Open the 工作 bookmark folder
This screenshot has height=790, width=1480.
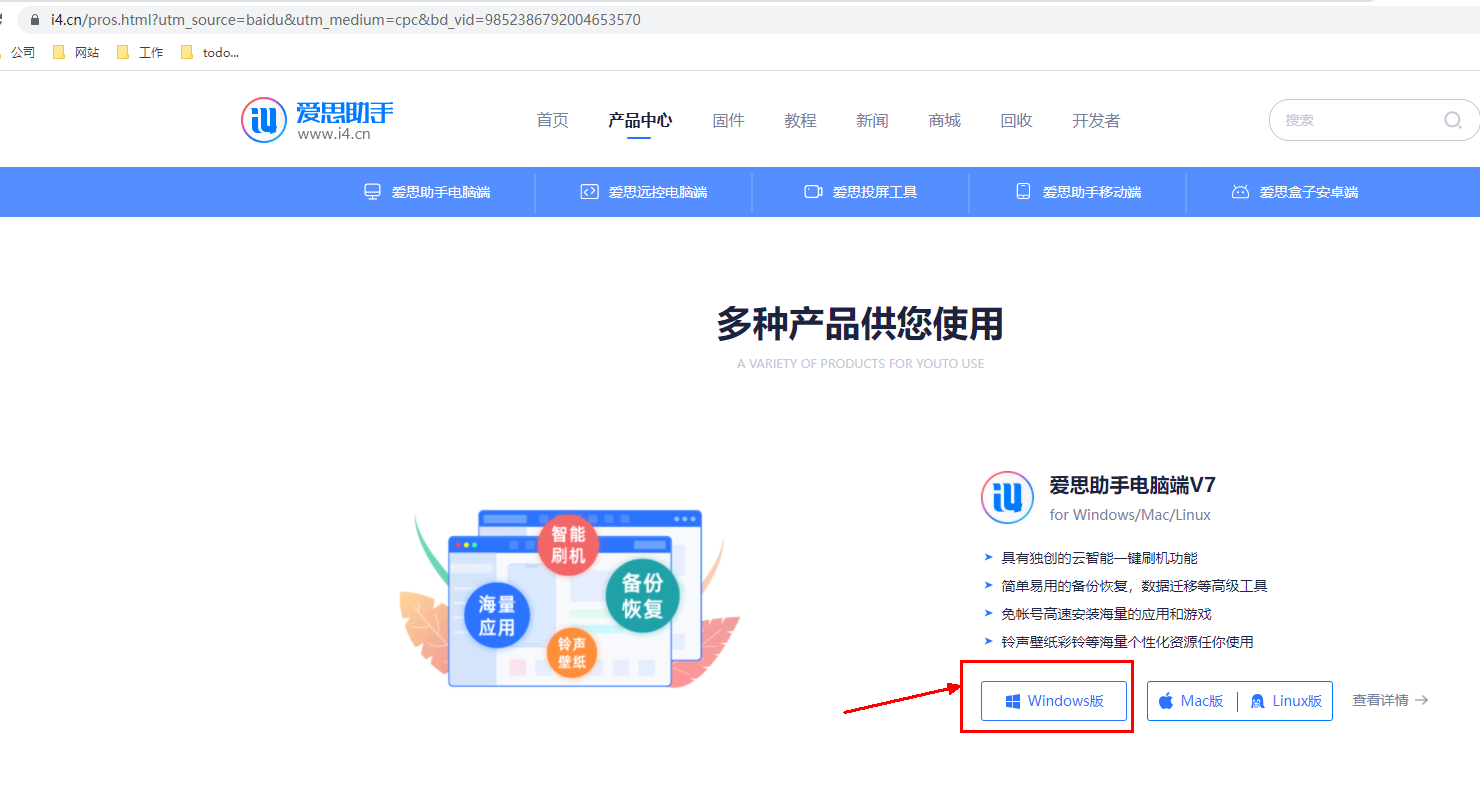click(x=140, y=52)
